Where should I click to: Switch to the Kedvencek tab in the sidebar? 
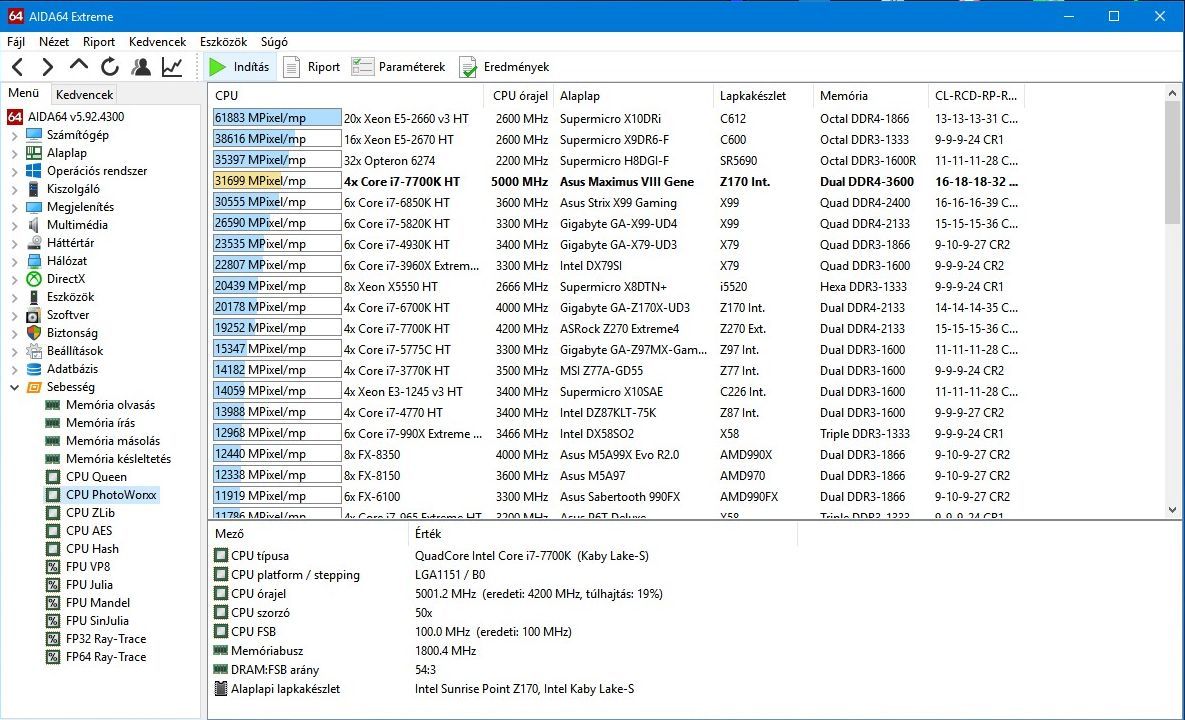85,94
